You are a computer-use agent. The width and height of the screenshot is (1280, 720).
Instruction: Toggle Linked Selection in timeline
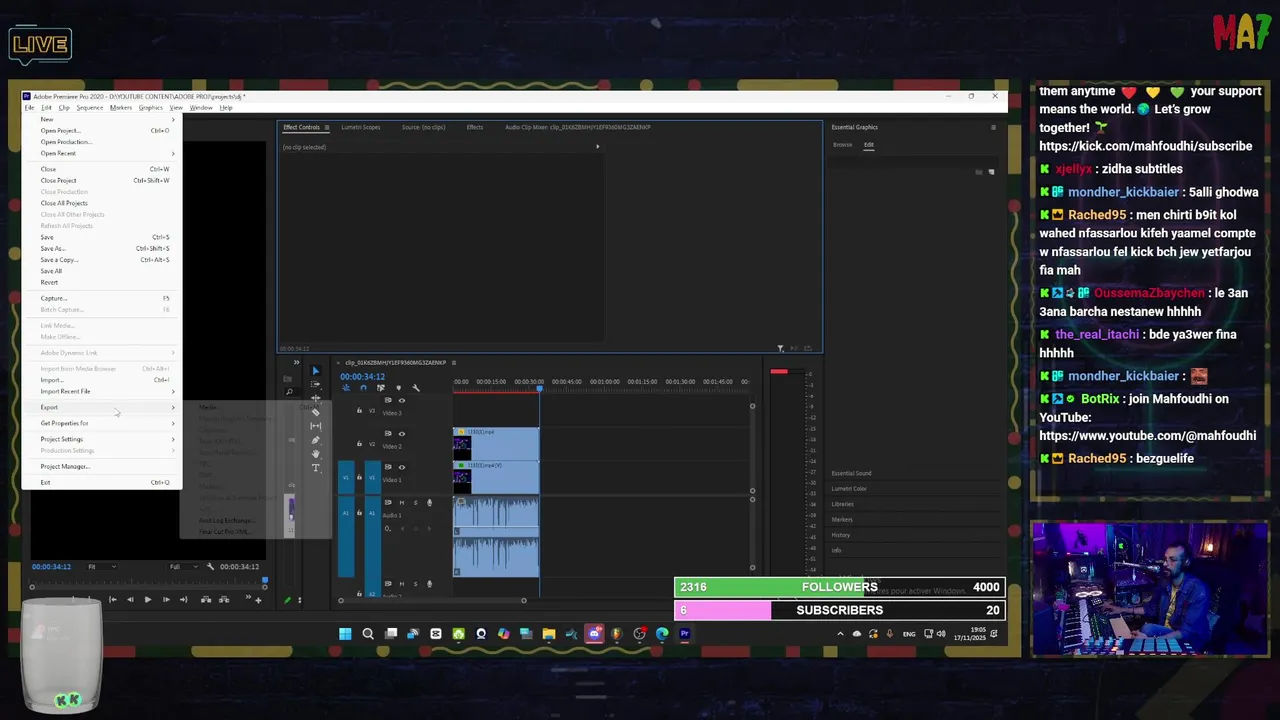[x=380, y=388]
